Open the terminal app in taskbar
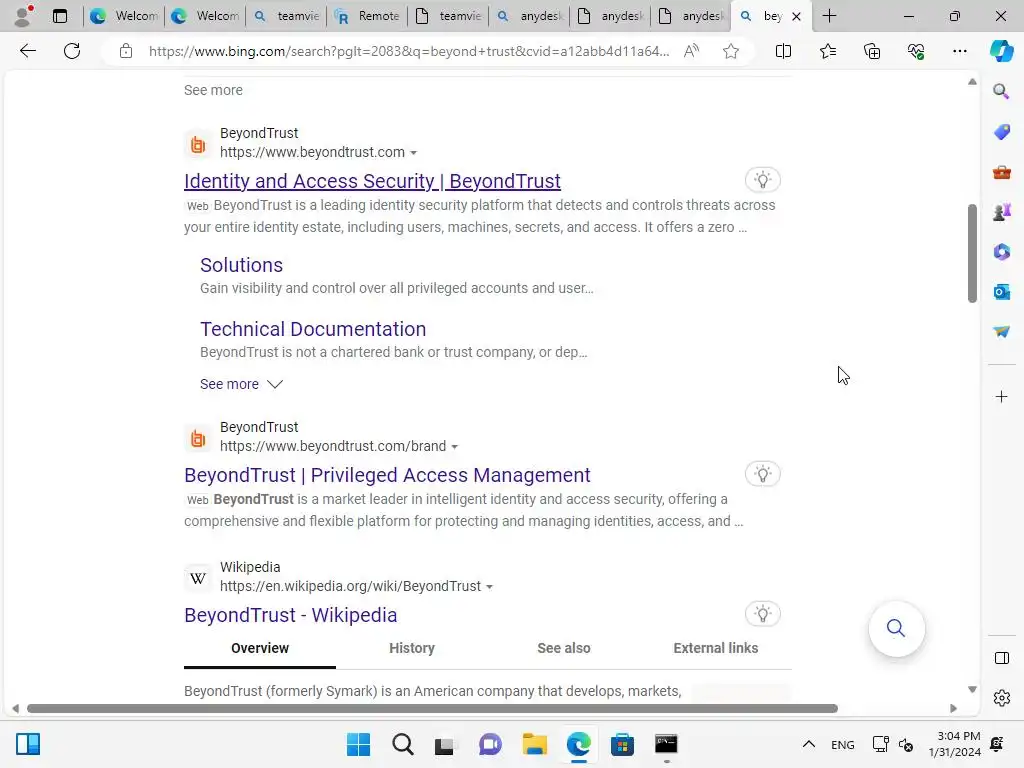The width and height of the screenshot is (1024, 768). click(666, 744)
